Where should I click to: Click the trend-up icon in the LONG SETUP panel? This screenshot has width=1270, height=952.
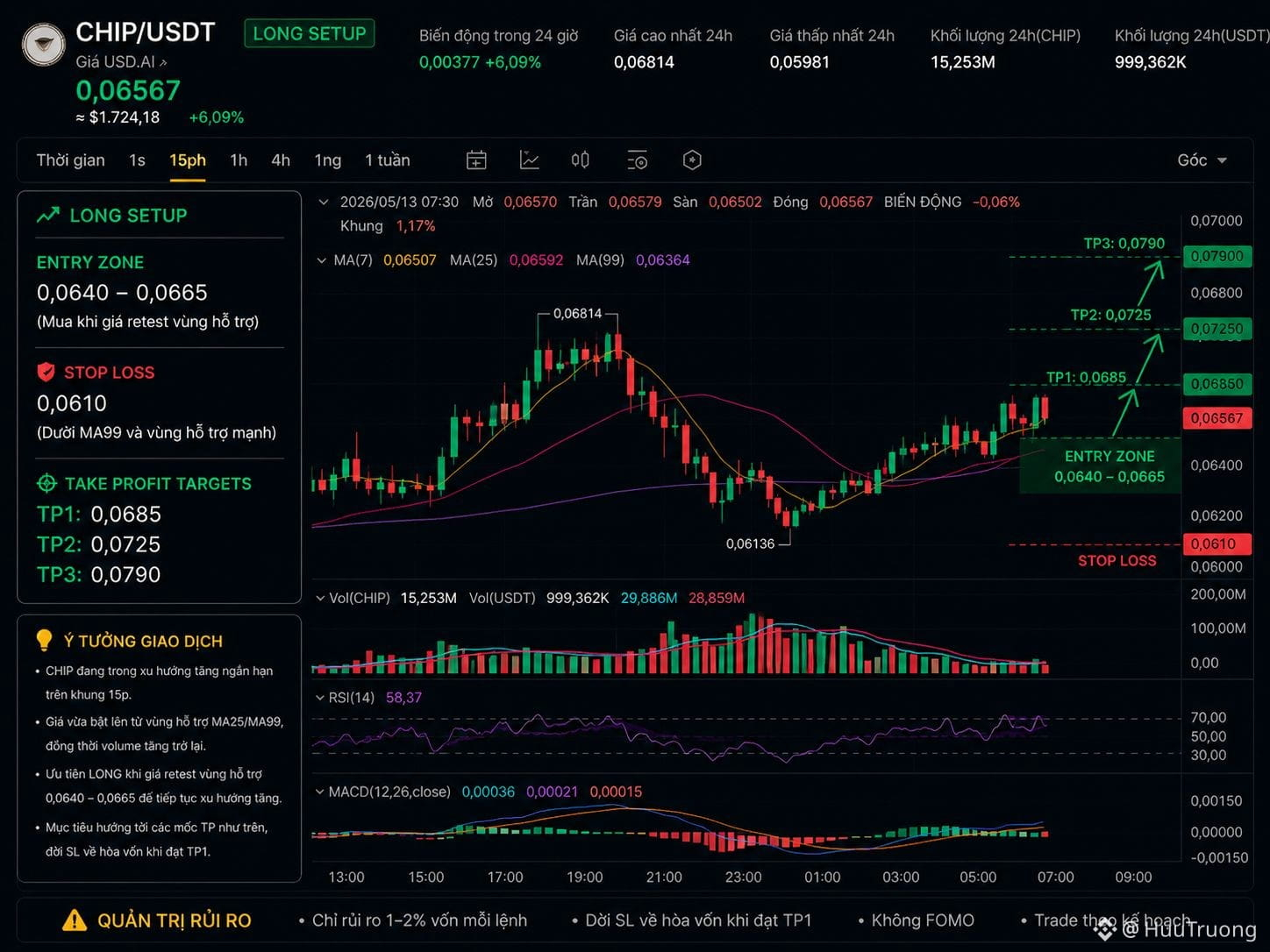click(48, 215)
